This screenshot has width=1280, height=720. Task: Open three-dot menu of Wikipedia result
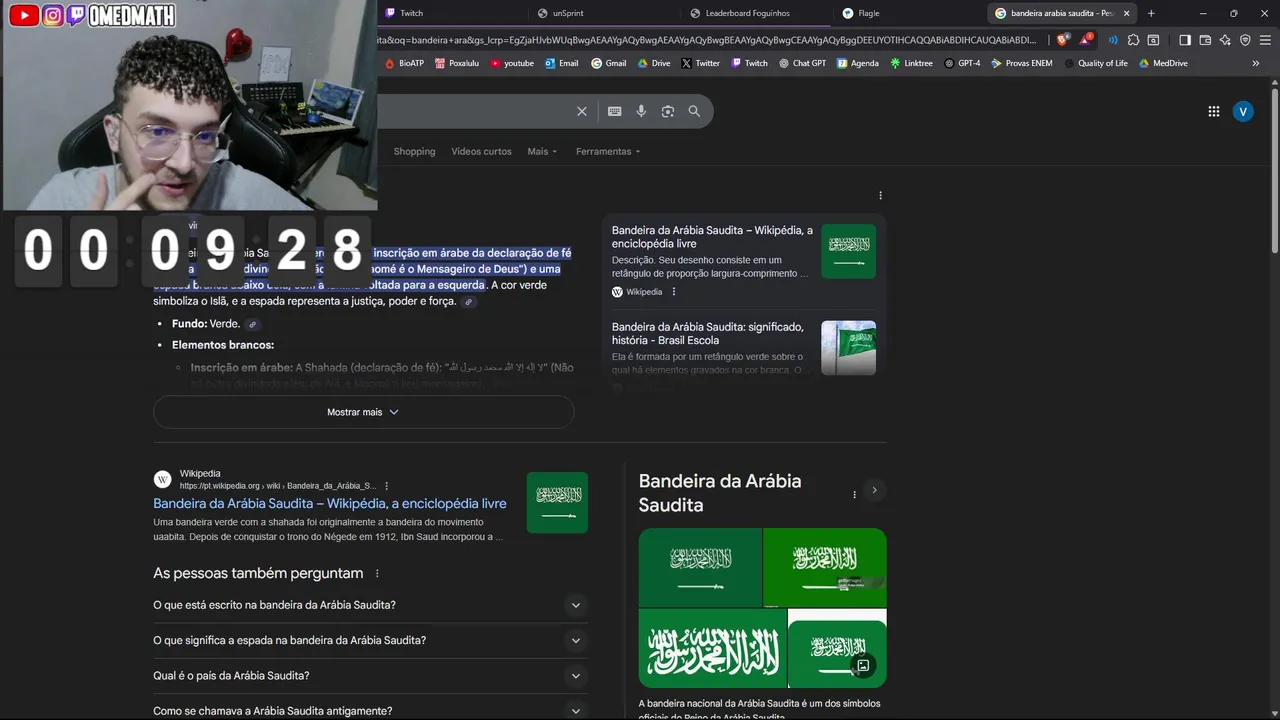click(387, 486)
